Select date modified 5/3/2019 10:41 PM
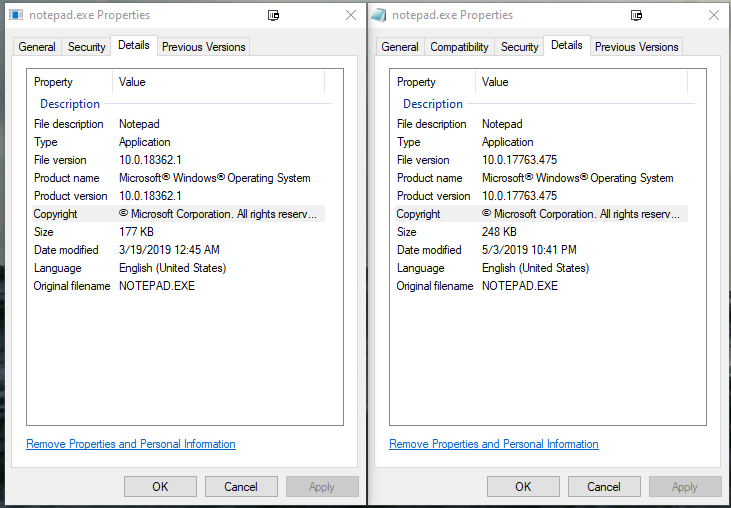The width and height of the screenshot is (731, 508). click(x=529, y=250)
